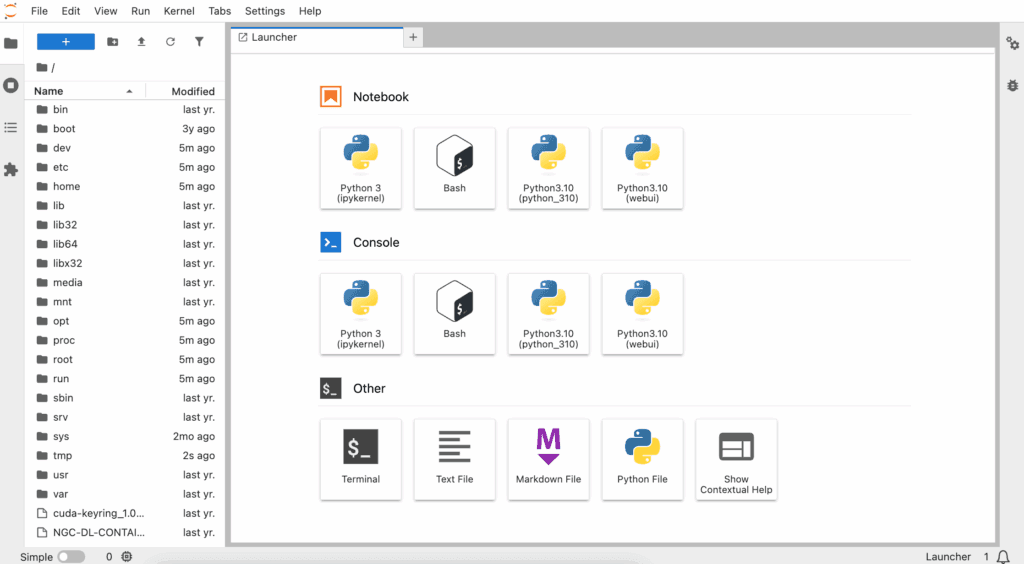Select the Launcher tab
The height and width of the screenshot is (564, 1024).
tap(273, 37)
